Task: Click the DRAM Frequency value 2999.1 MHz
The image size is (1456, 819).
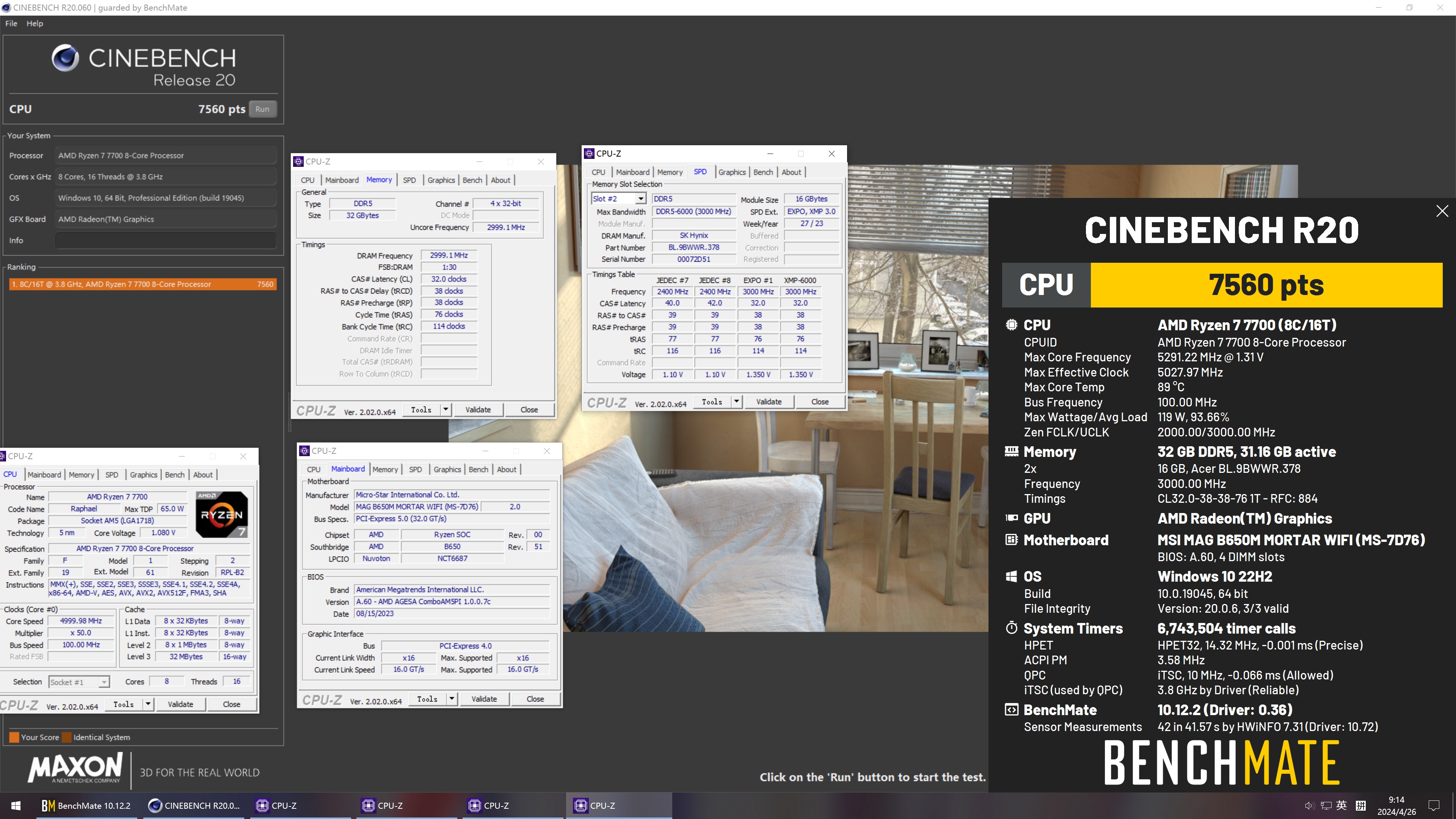Action: click(449, 256)
